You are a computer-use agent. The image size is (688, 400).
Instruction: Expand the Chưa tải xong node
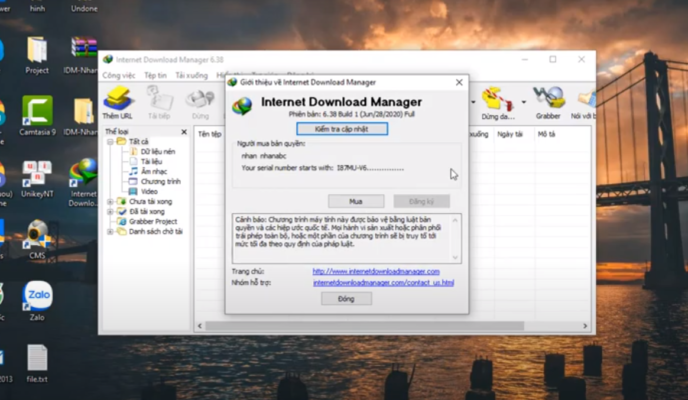[x=110, y=202]
